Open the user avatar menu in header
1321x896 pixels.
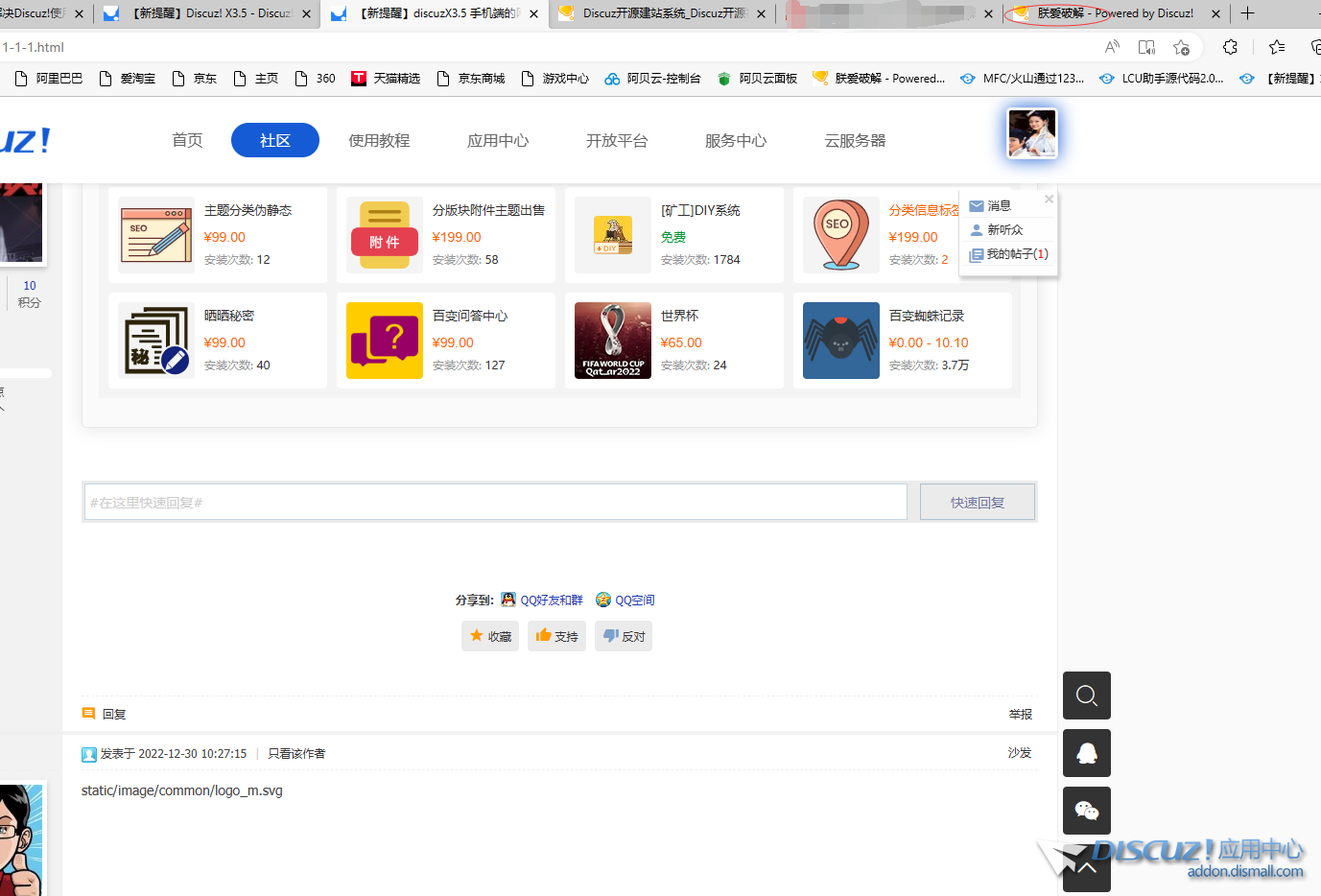coord(1031,133)
